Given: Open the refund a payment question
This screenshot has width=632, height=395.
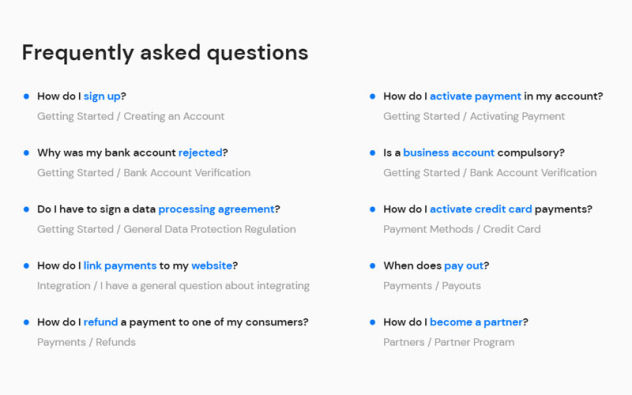Looking at the screenshot, I should click(173, 322).
